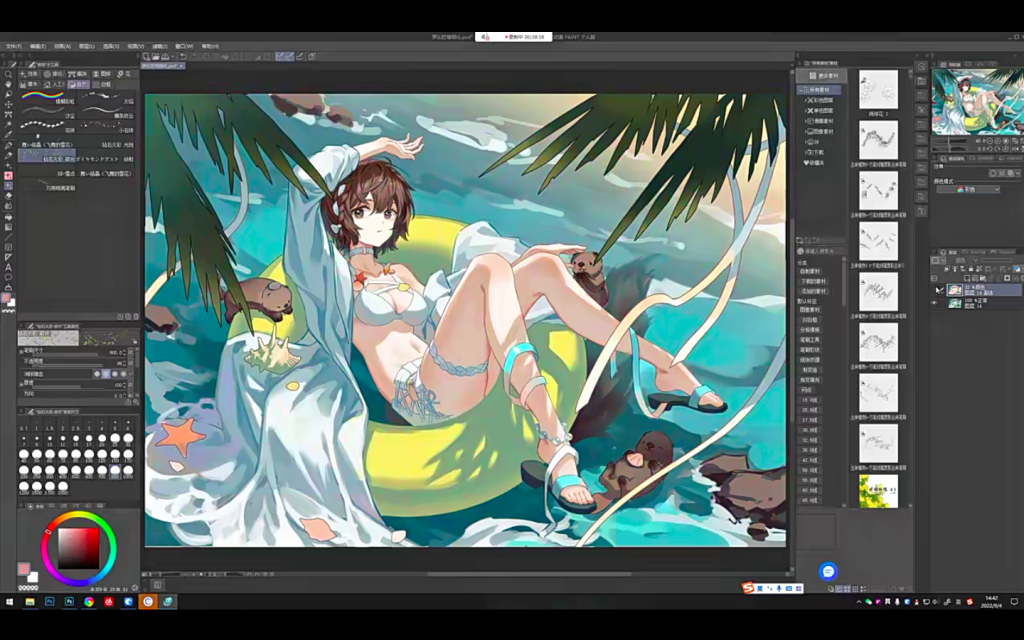Select the Zoom magnifier tool
1024x640 pixels.
click(9, 75)
